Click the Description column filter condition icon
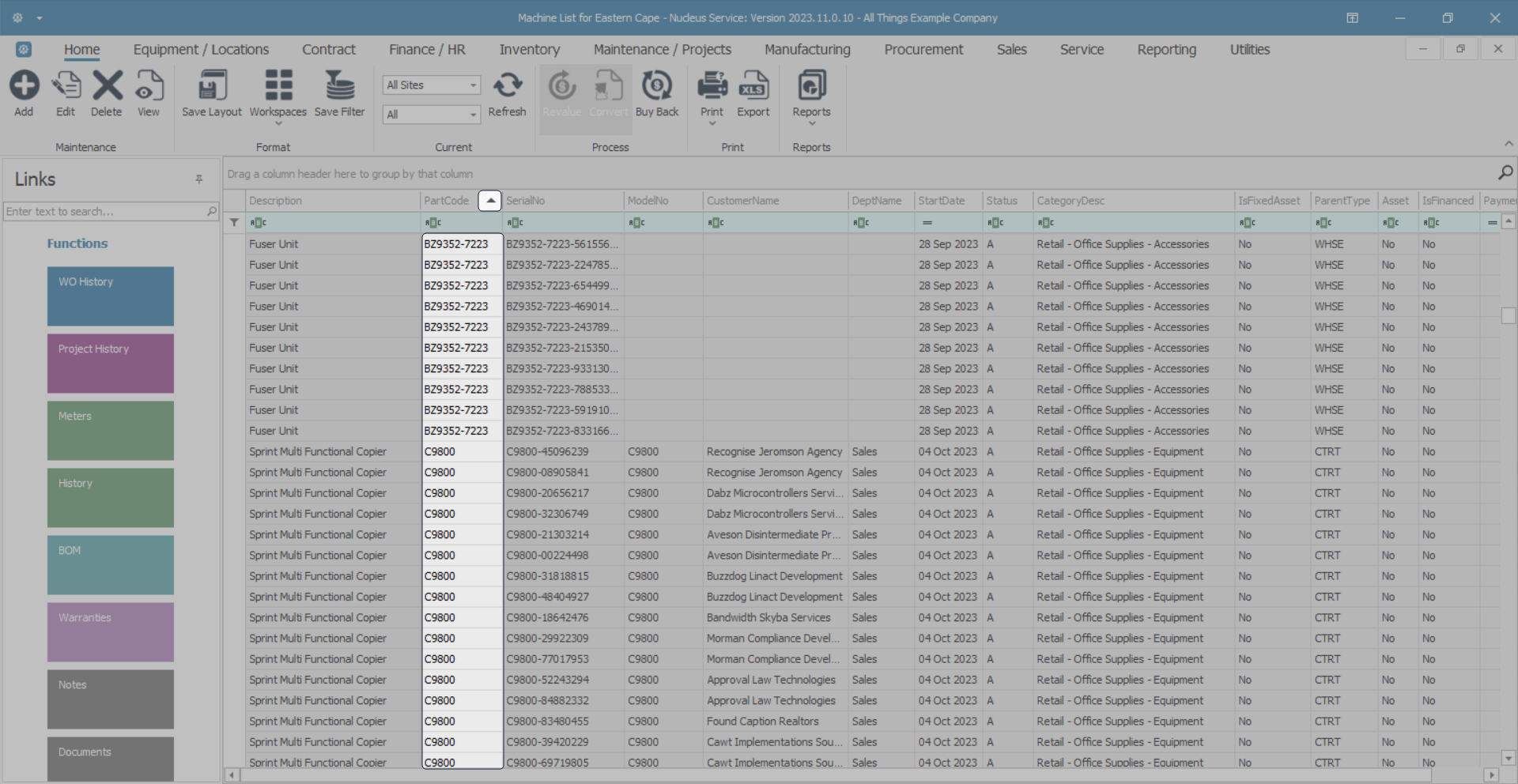 pos(259,223)
